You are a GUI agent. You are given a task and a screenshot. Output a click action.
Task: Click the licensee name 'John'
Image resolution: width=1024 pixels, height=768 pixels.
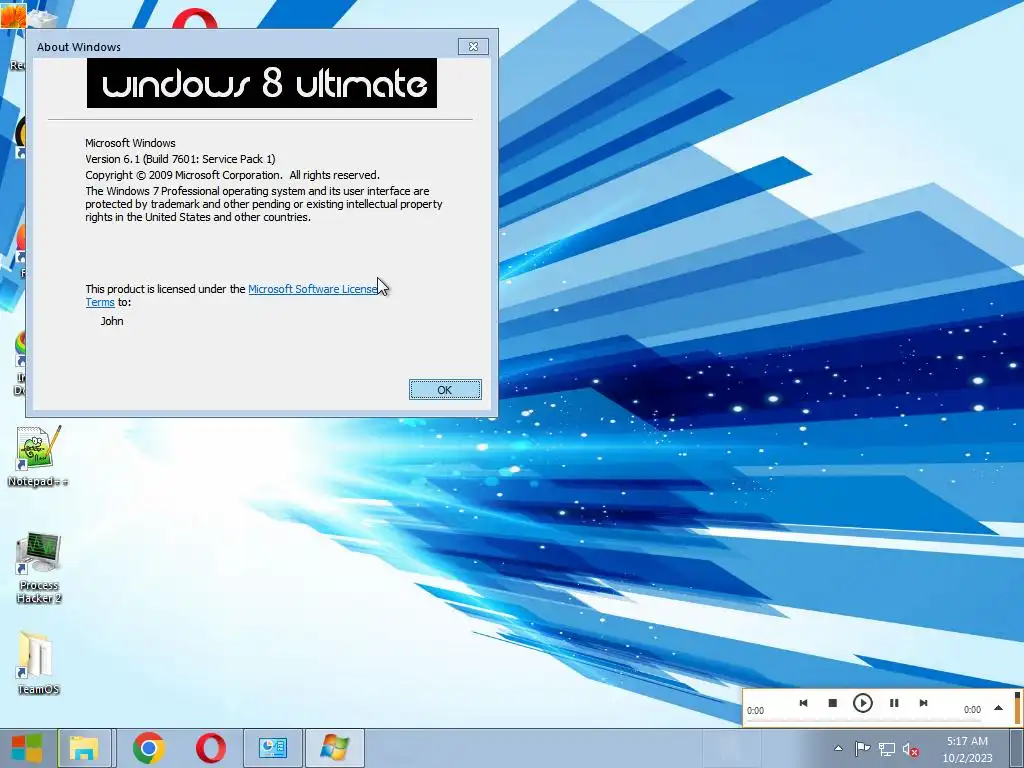[112, 321]
